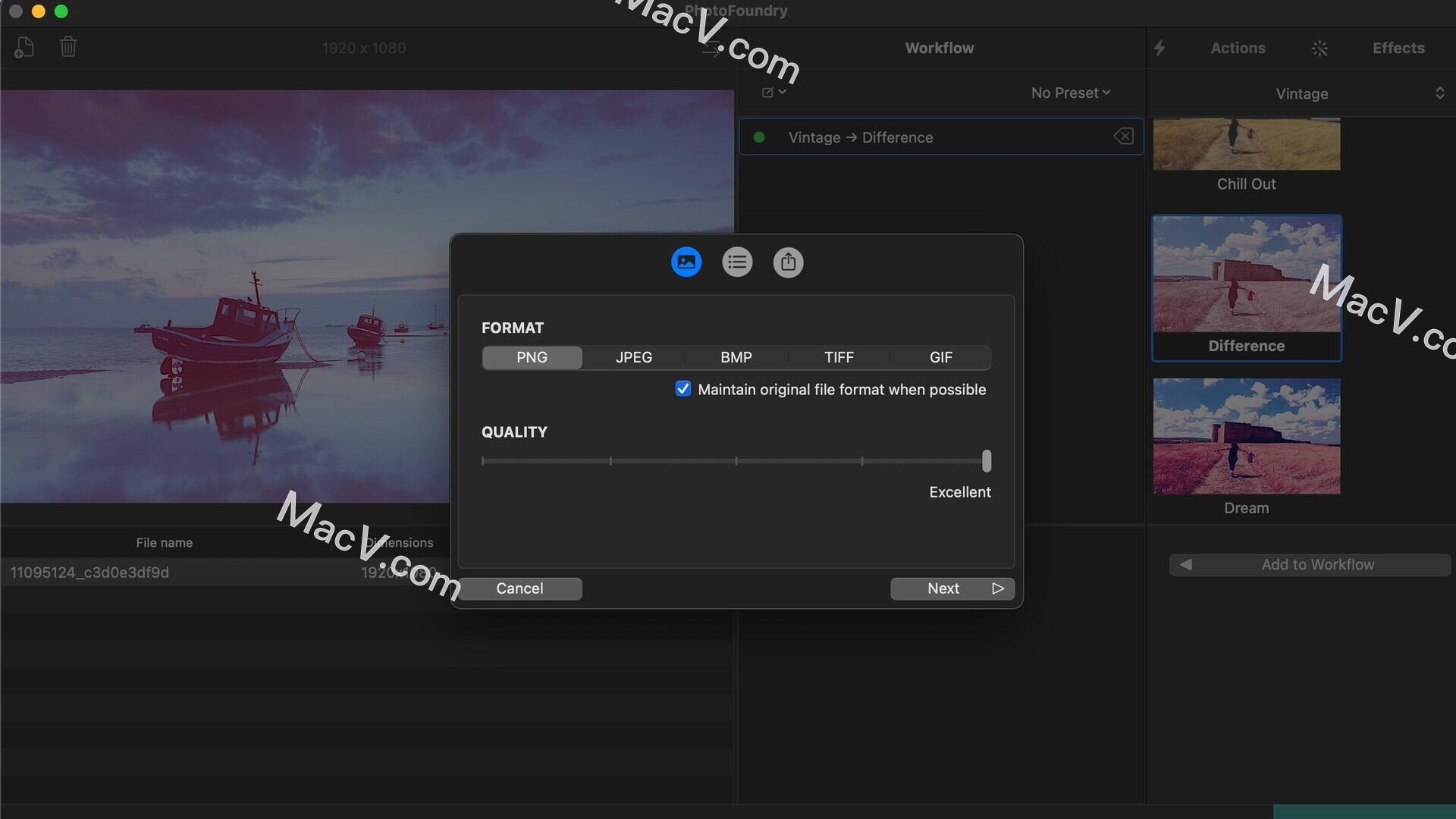Click the Next button

click(x=952, y=588)
